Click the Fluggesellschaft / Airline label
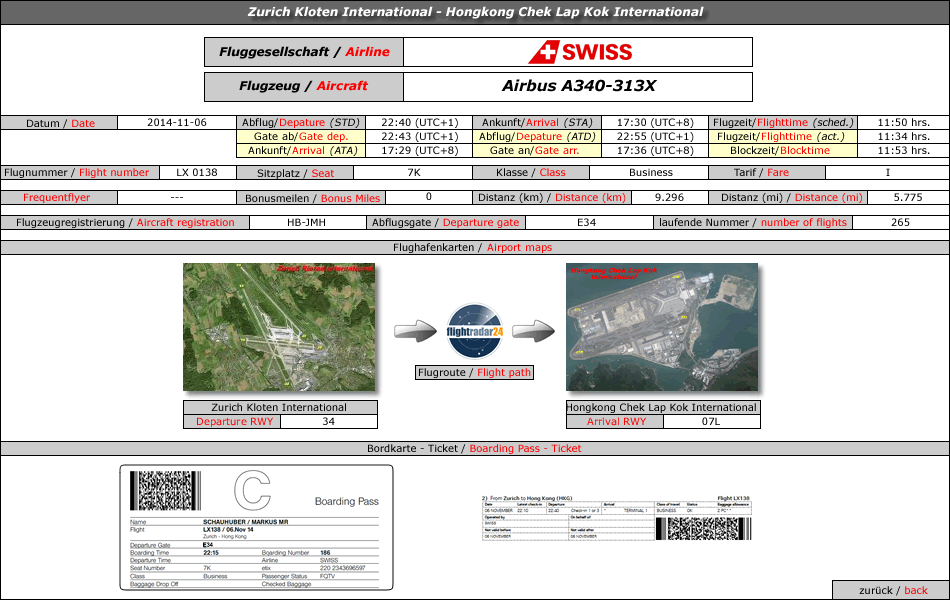Viewport: 950px width, 600px height. (304, 52)
